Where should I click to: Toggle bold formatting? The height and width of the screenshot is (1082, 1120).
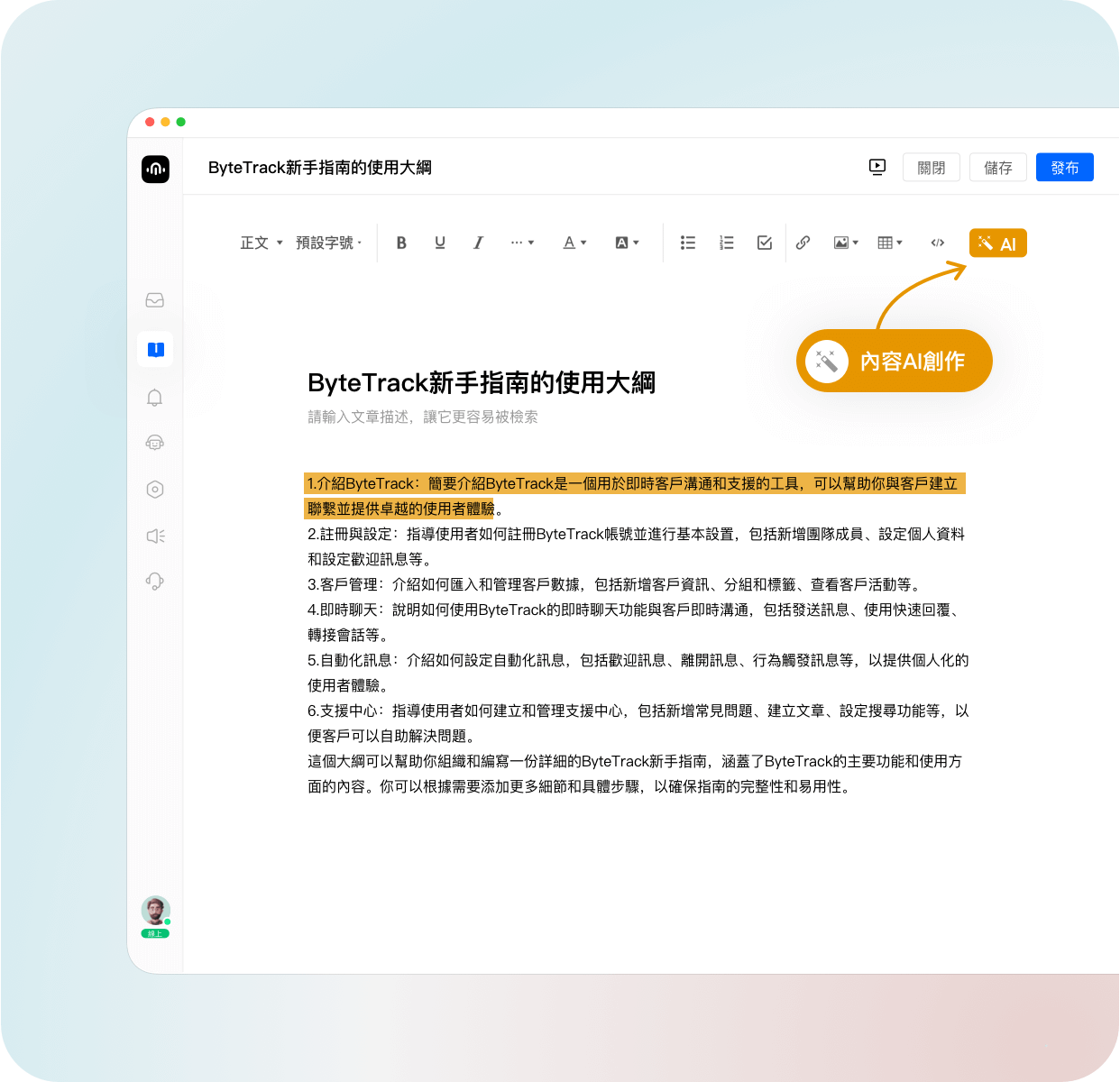[401, 243]
